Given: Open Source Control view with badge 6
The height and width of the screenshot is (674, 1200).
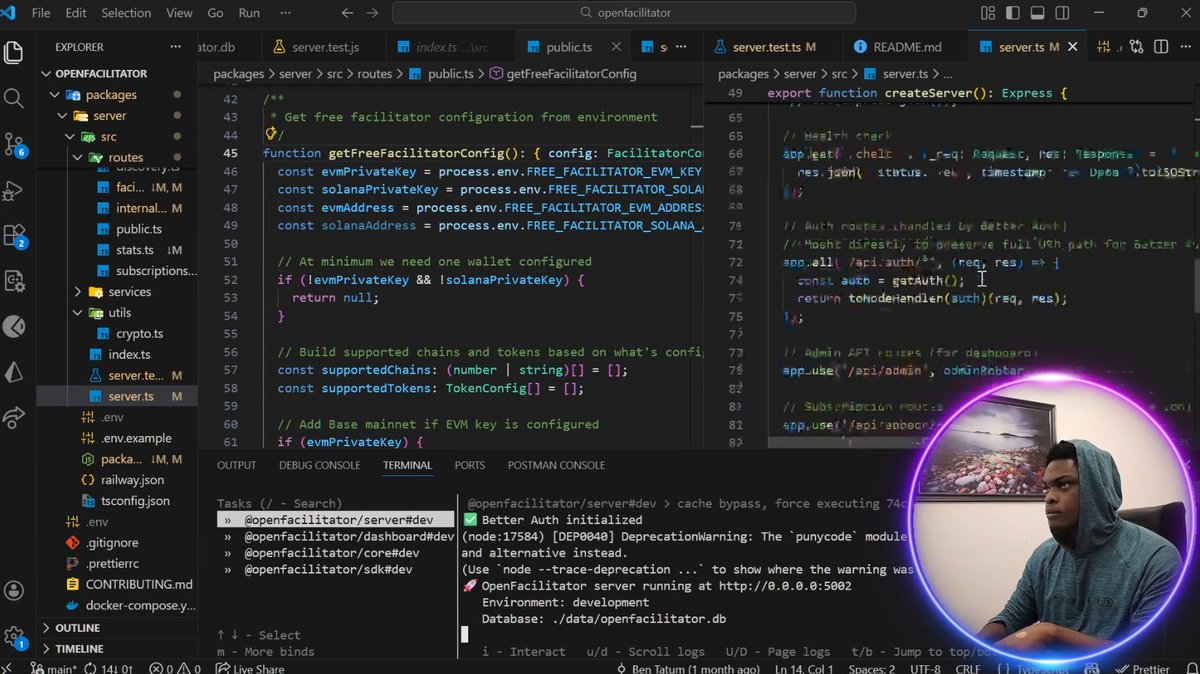Looking at the screenshot, I should point(14,144).
